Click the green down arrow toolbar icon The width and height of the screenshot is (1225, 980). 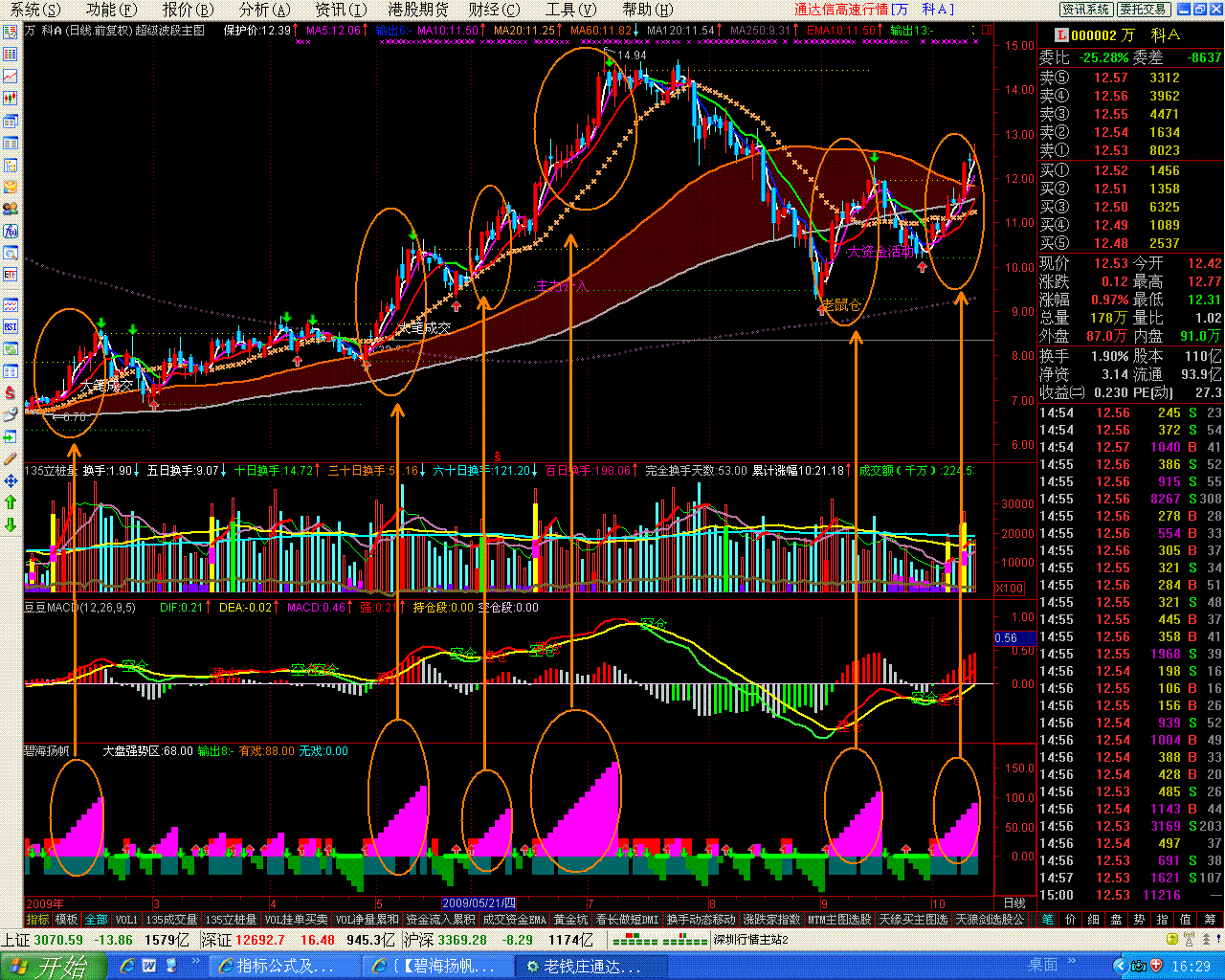[11, 524]
